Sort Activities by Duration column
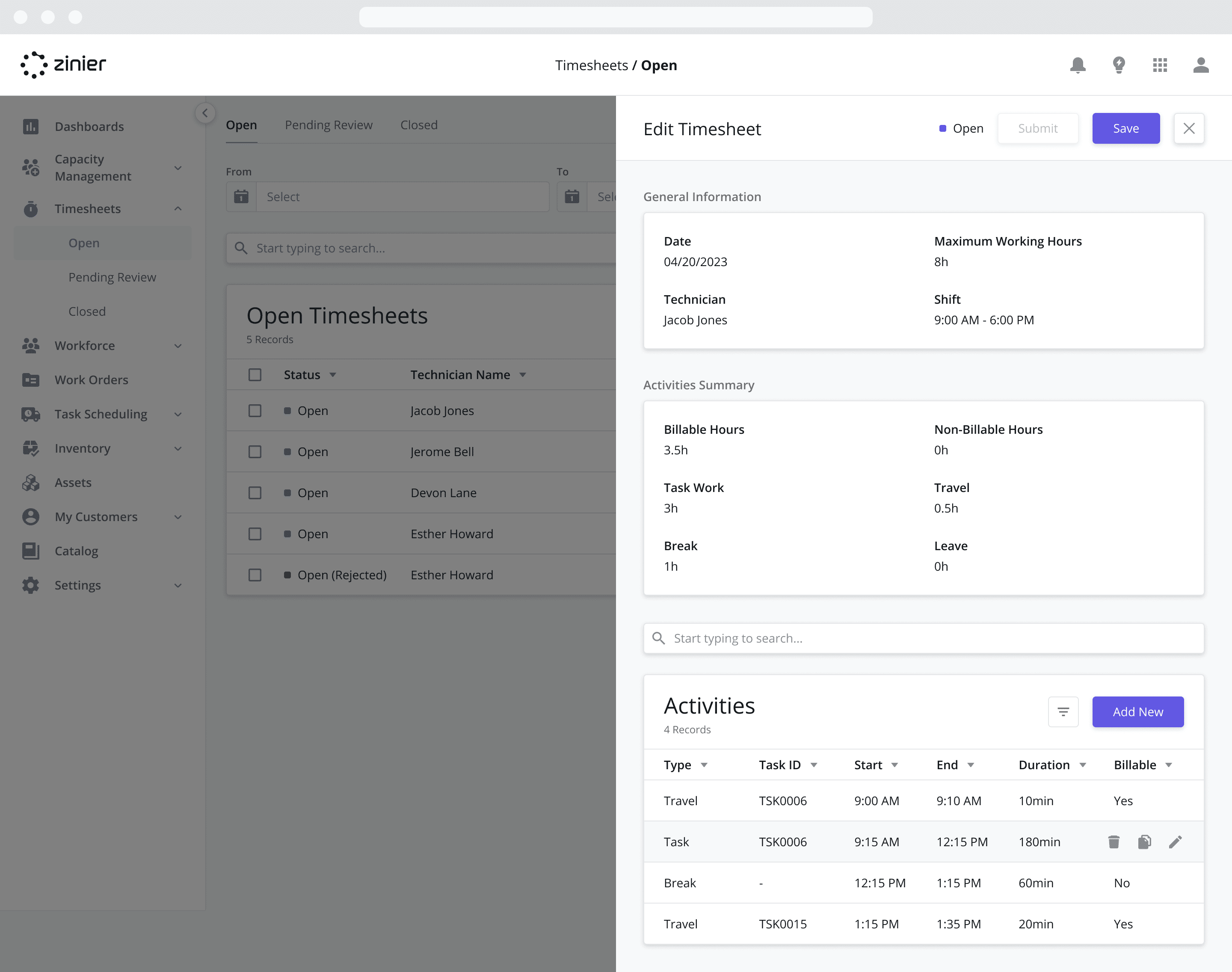The width and height of the screenshot is (1232, 972). coord(1083,765)
